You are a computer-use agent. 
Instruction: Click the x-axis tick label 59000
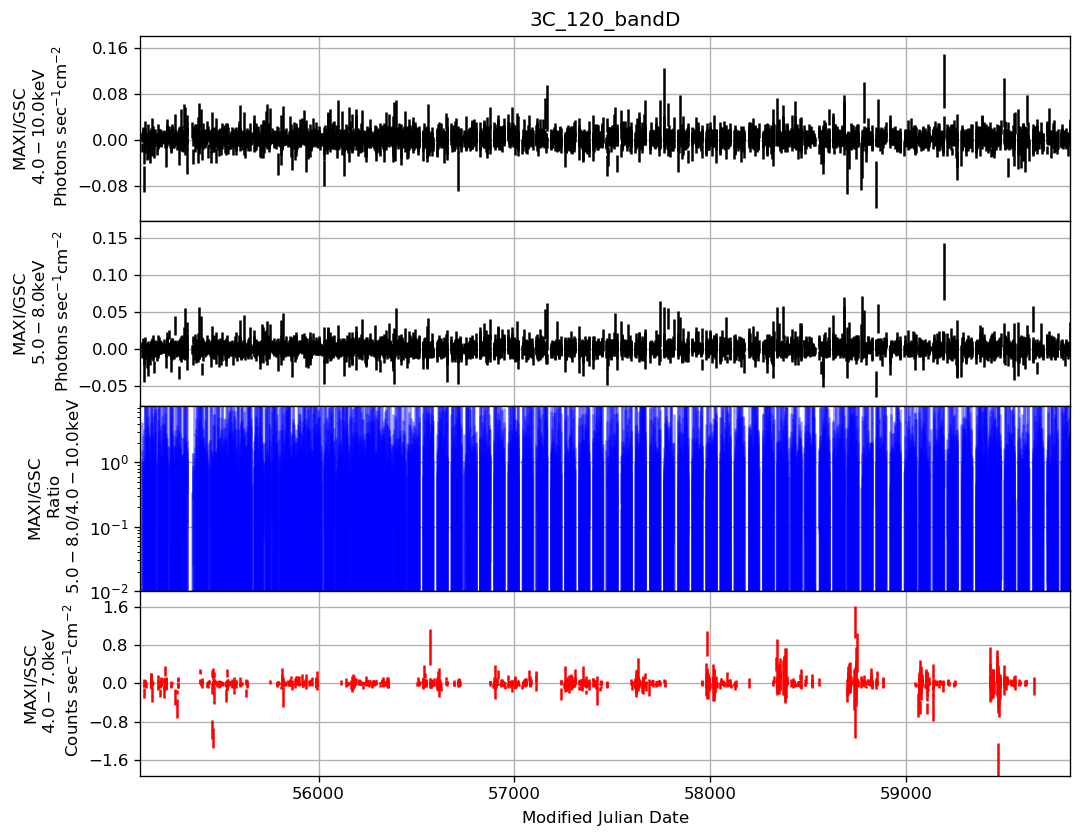906,792
